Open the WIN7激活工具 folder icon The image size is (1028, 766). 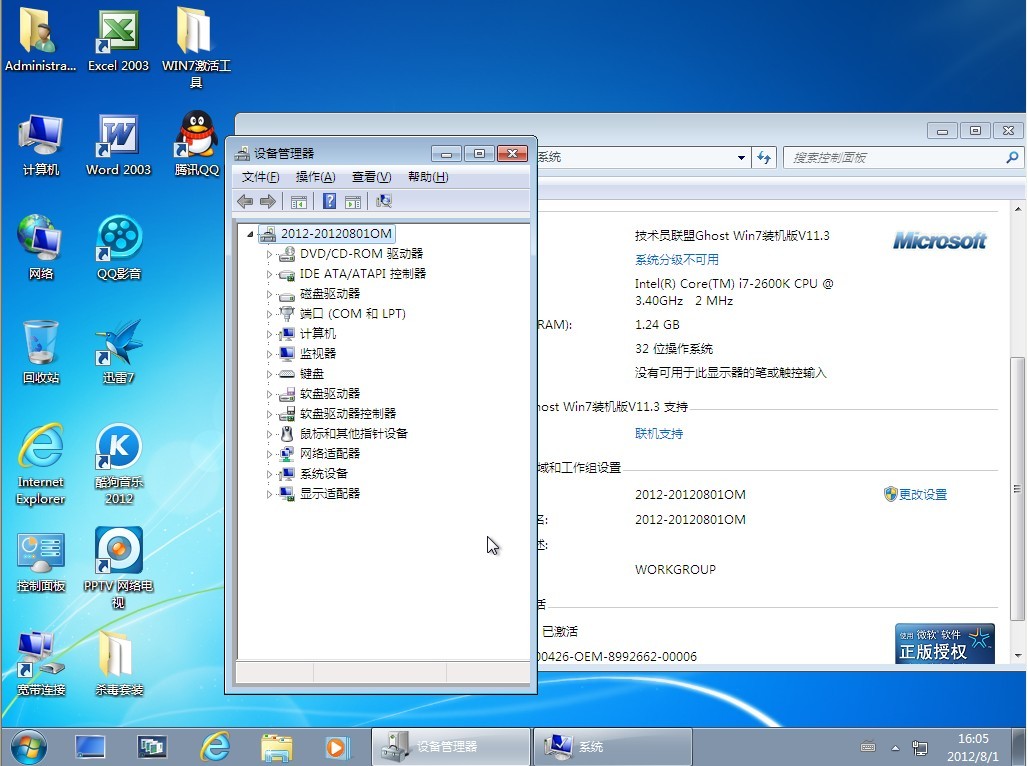196,47
